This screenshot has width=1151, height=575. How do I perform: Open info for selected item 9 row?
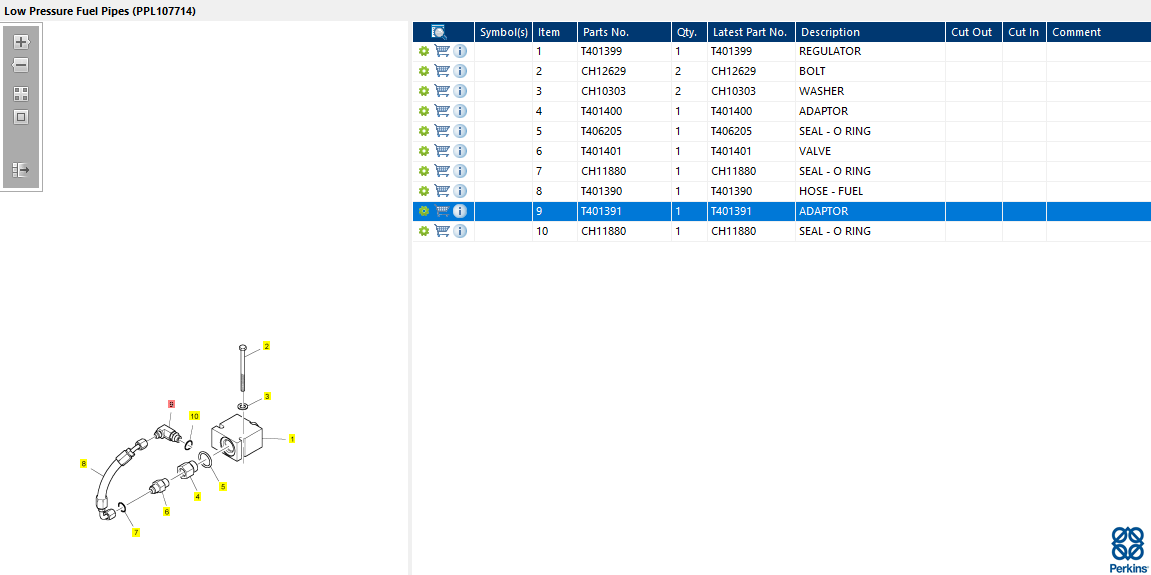[x=460, y=211]
